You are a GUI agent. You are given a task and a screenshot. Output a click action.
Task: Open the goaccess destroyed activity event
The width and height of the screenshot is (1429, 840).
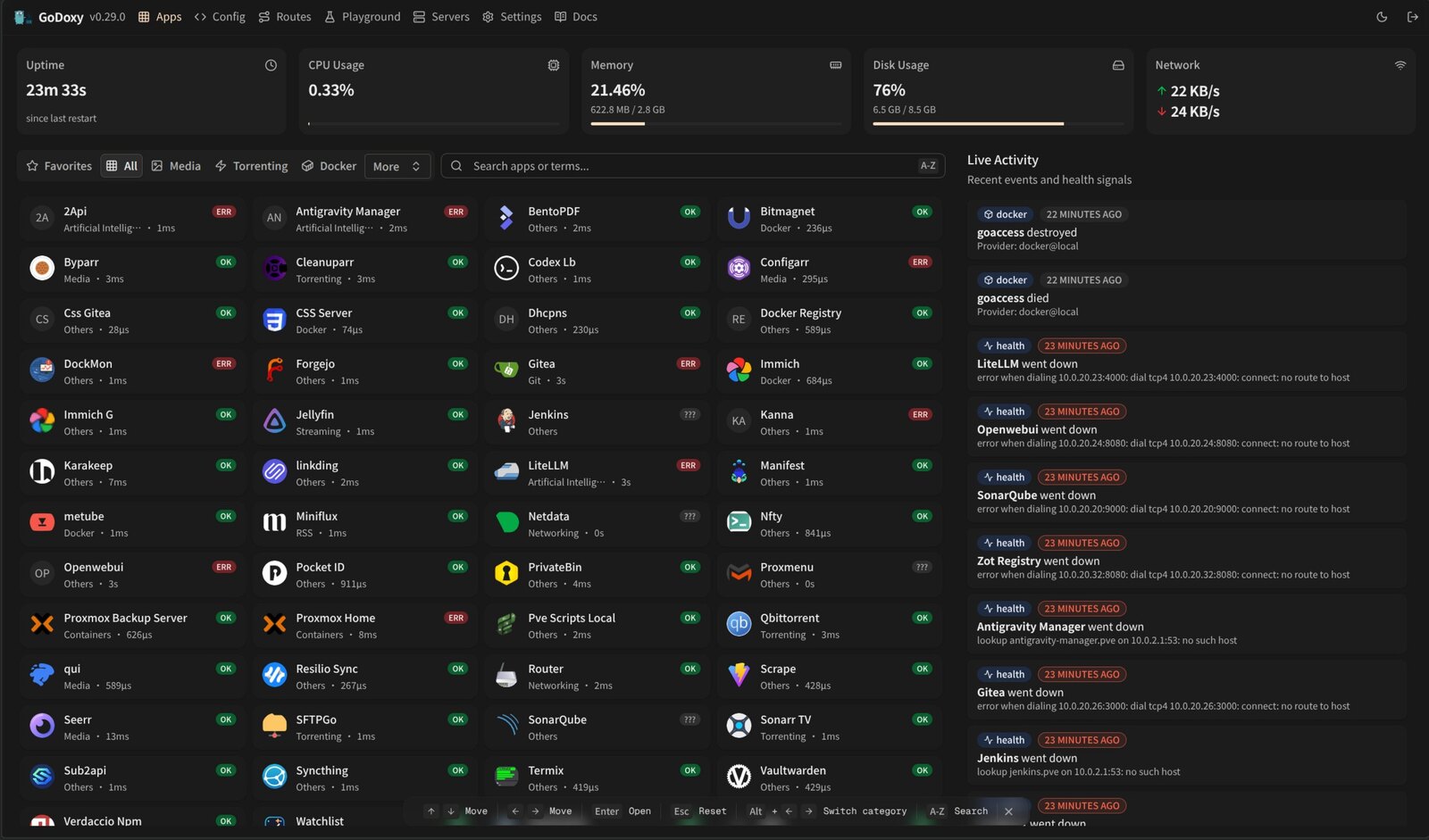click(x=1186, y=229)
